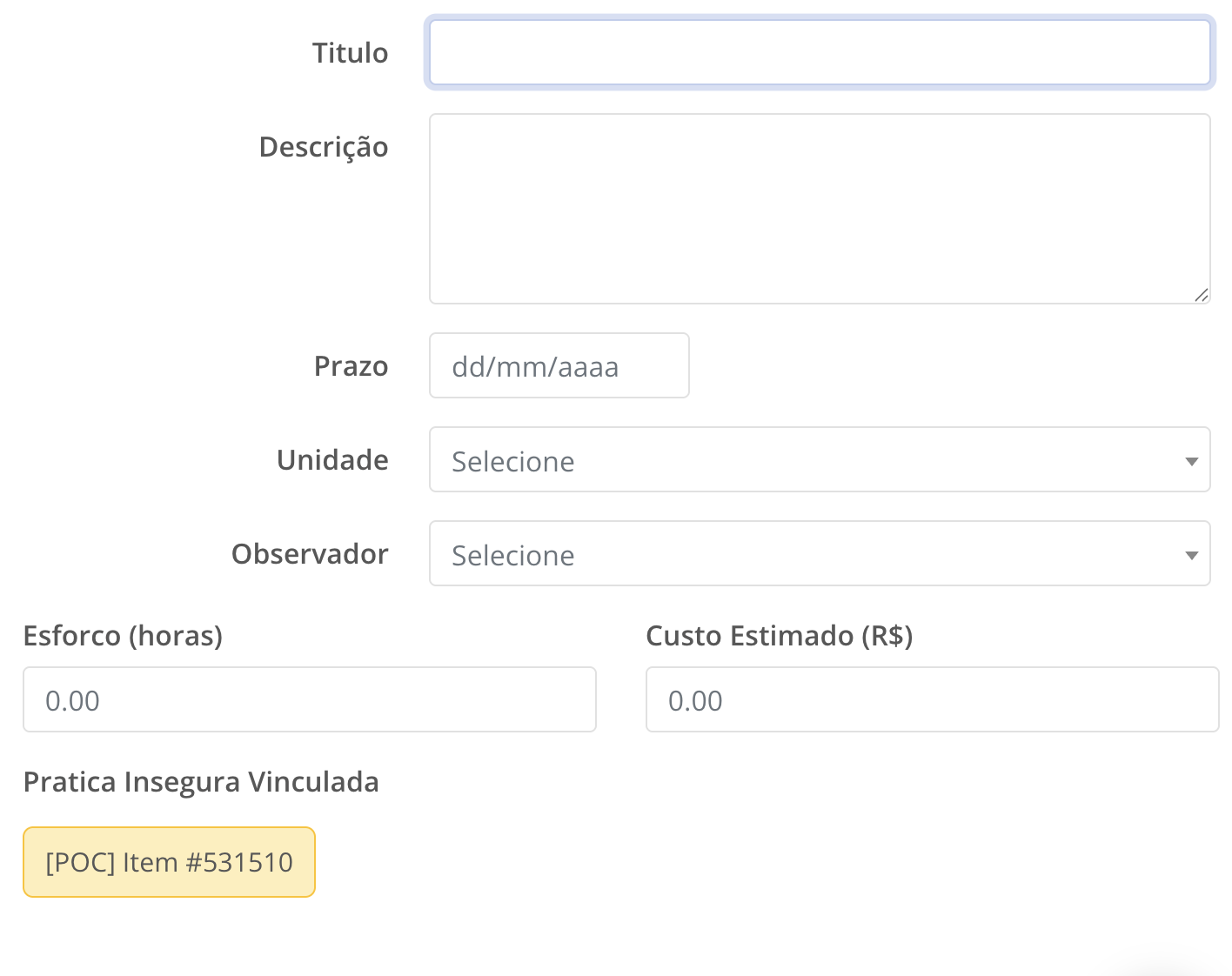Image resolution: width=1232 pixels, height=976 pixels.
Task: Select the [POC] Item #531510 tag
Action: (x=169, y=862)
